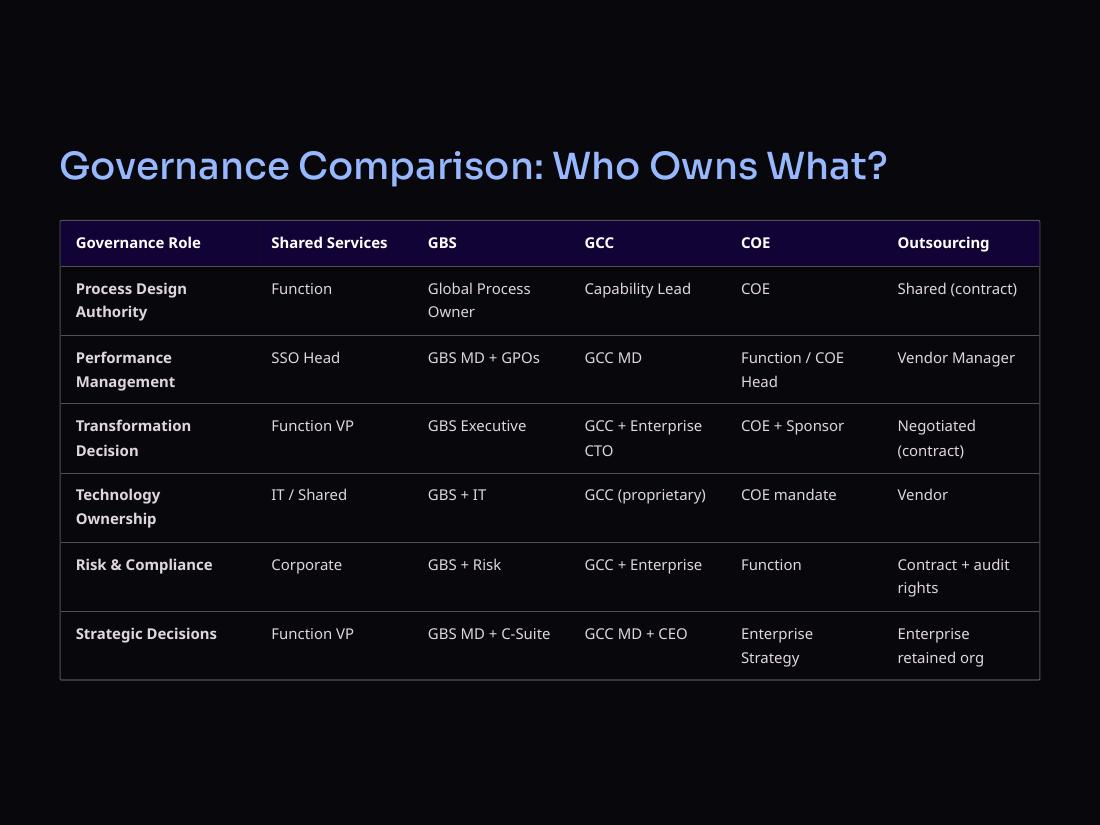1100x825 pixels.
Task: Select the 'Shared (contract)' cell
Action: pos(957,289)
